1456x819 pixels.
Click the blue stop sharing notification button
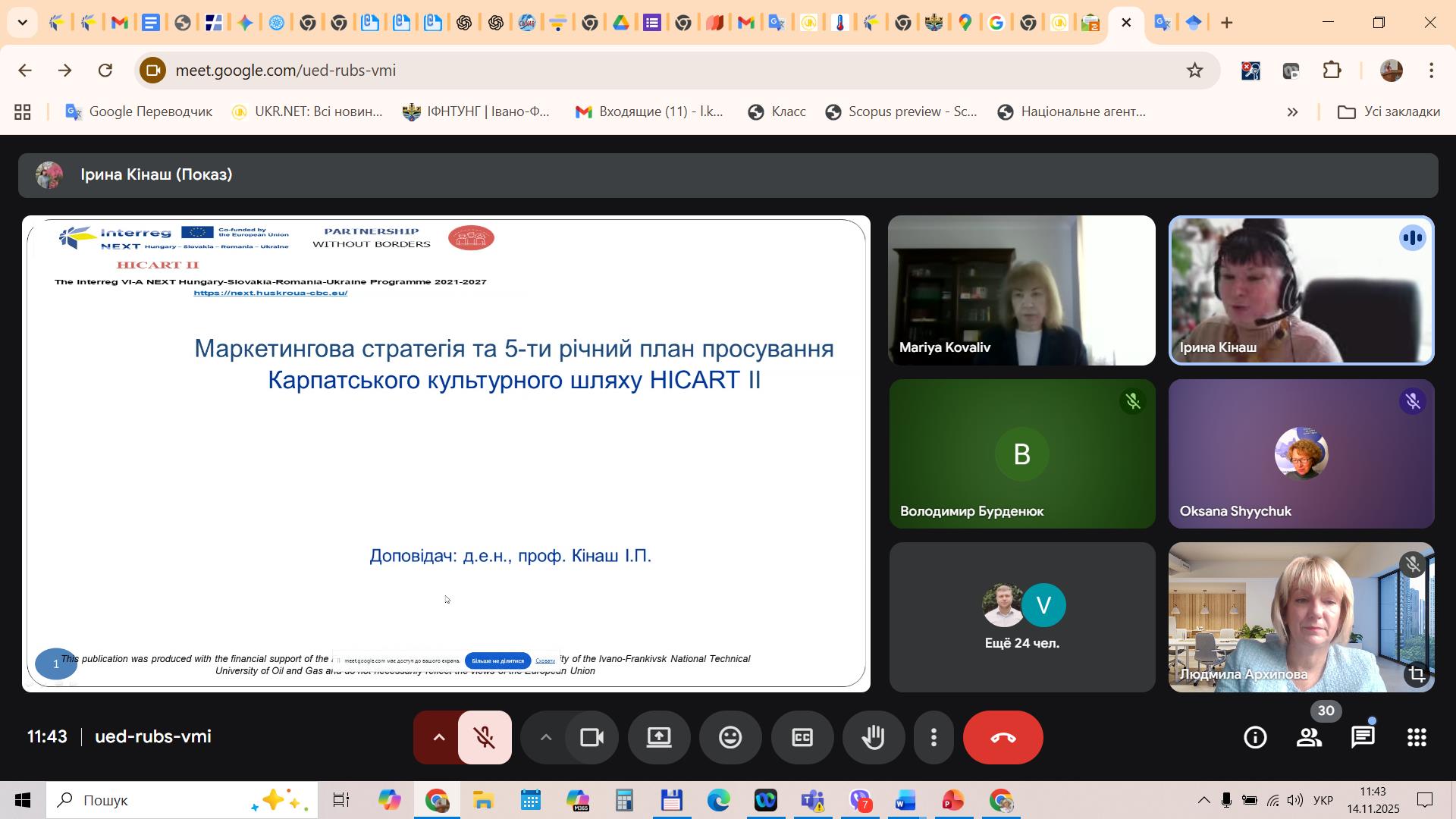(497, 661)
